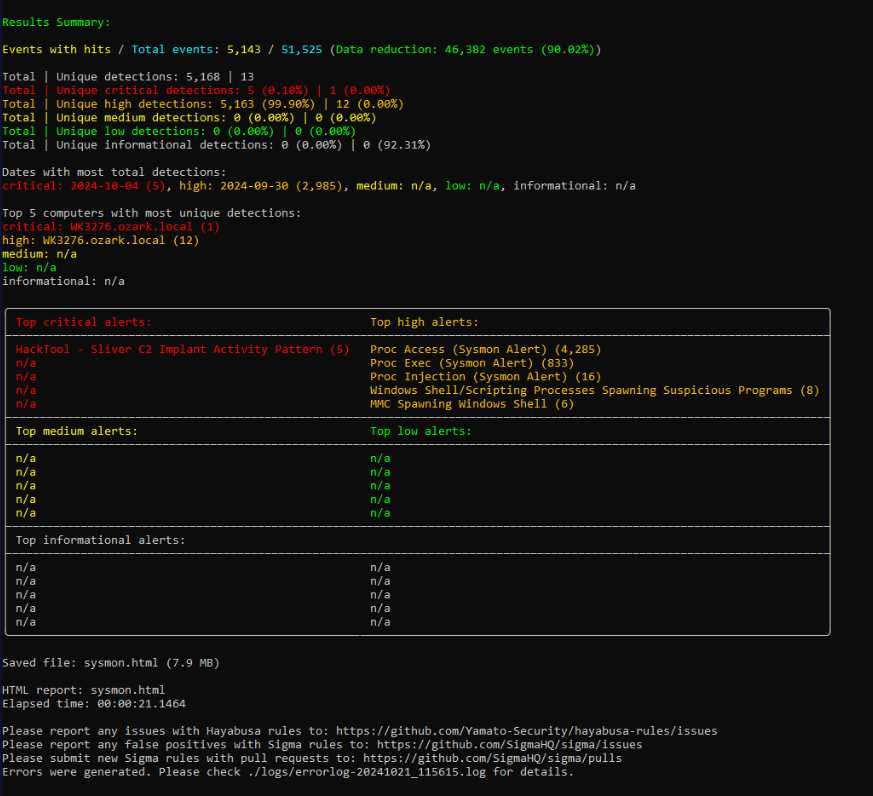Click the Windows Shell/Scripting Processes alert
This screenshot has width=873, height=796.
[594, 390]
